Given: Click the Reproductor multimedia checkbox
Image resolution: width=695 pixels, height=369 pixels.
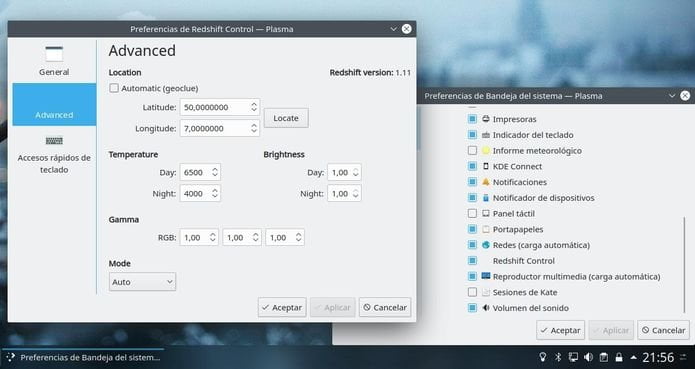Looking at the screenshot, I should [x=472, y=276].
